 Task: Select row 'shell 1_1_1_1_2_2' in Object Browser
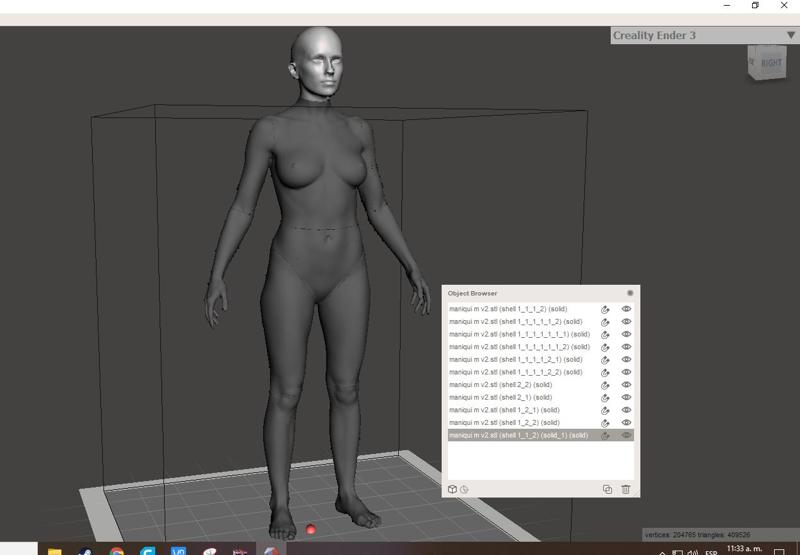(x=541, y=372)
